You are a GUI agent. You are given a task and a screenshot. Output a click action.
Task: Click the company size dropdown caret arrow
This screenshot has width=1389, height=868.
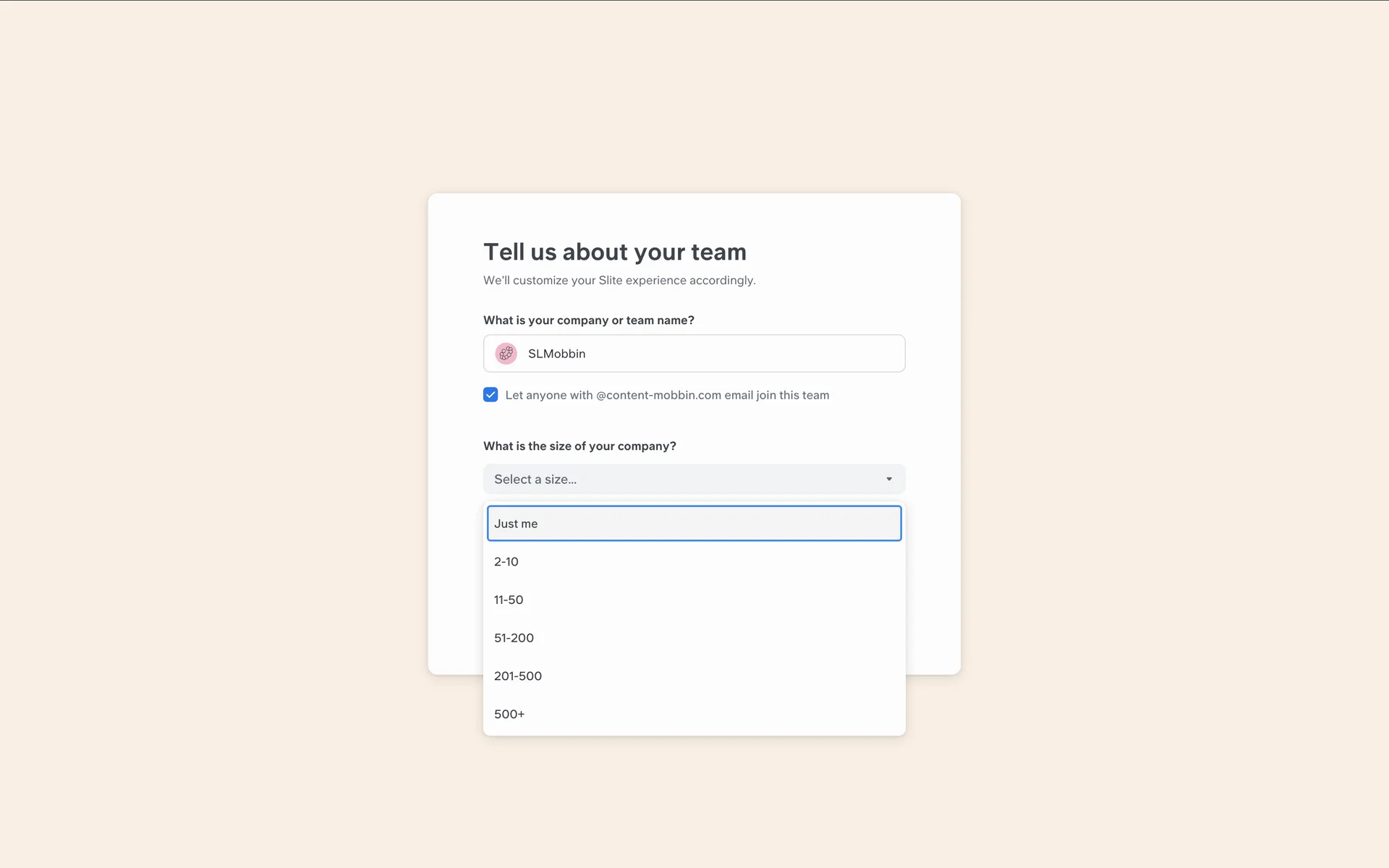pos(889,479)
